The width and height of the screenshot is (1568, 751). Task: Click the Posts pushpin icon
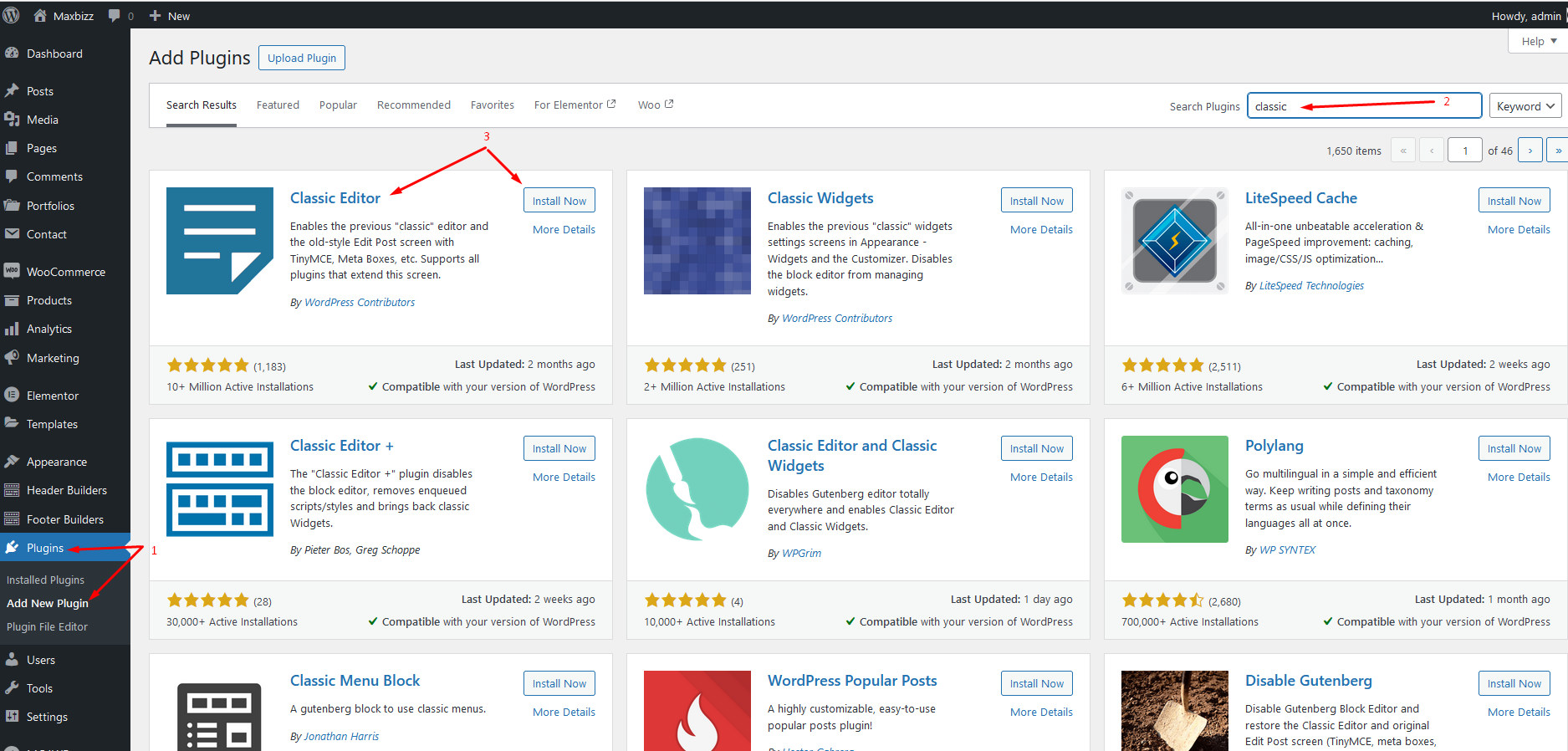(x=12, y=91)
